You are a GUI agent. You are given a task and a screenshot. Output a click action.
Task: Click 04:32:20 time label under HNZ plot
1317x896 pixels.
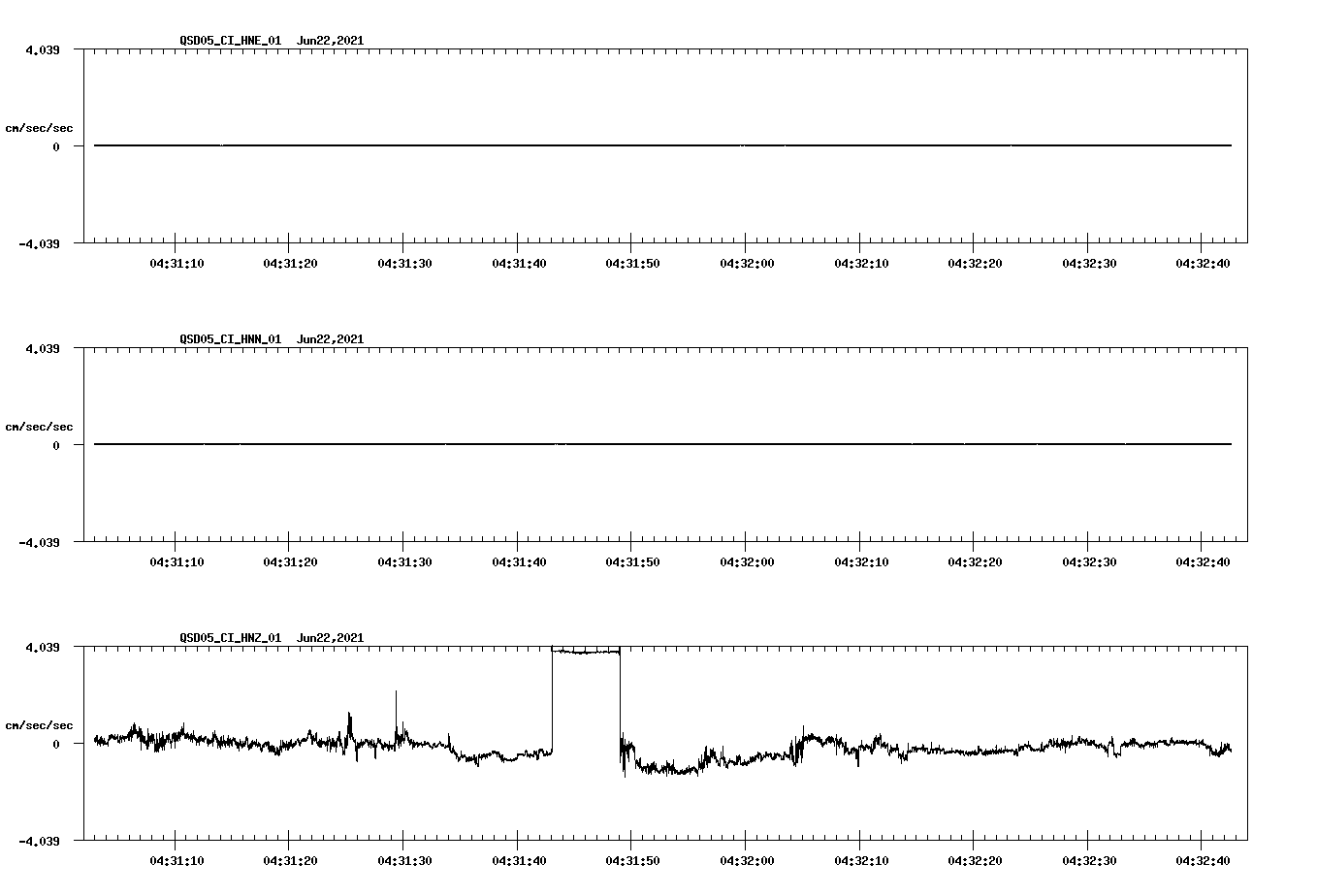[975, 860]
